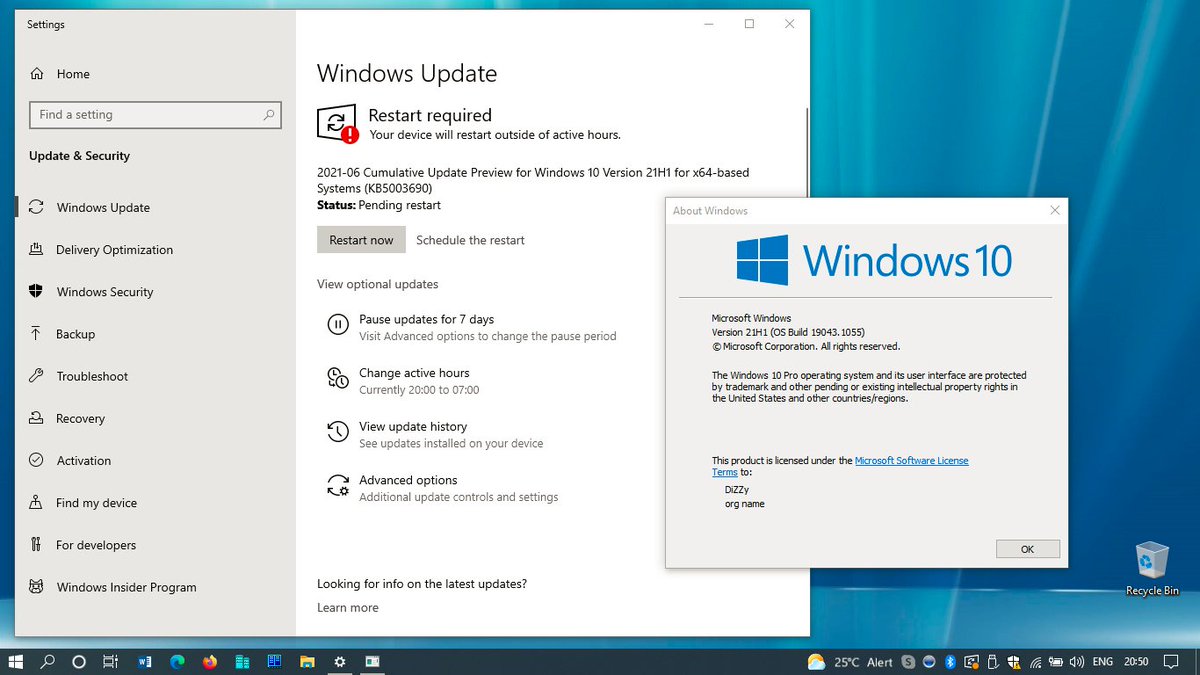Viewport: 1200px width, 675px height.
Task: Click the Pause updates icon
Action: 338,324
